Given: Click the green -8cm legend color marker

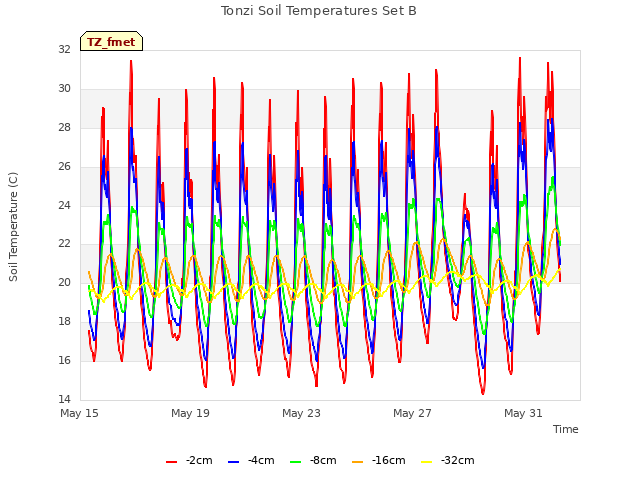Looking at the screenshot, I should (x=296, y=462).
